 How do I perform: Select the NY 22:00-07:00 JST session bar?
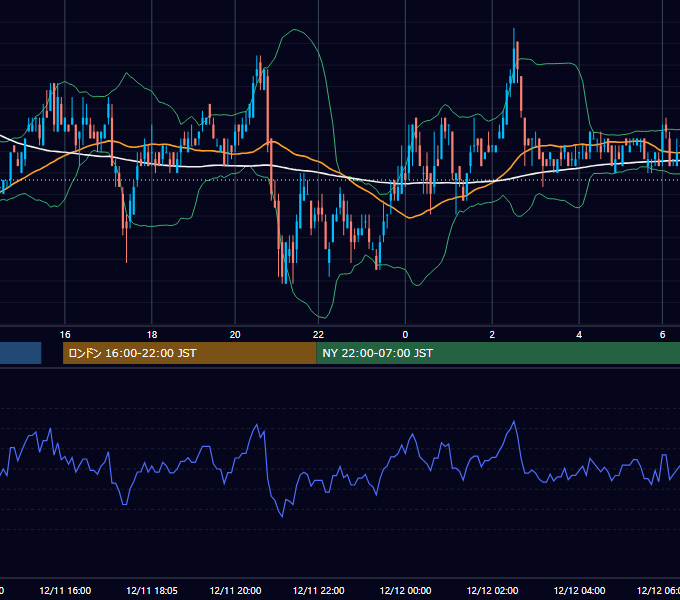point(498,353)
